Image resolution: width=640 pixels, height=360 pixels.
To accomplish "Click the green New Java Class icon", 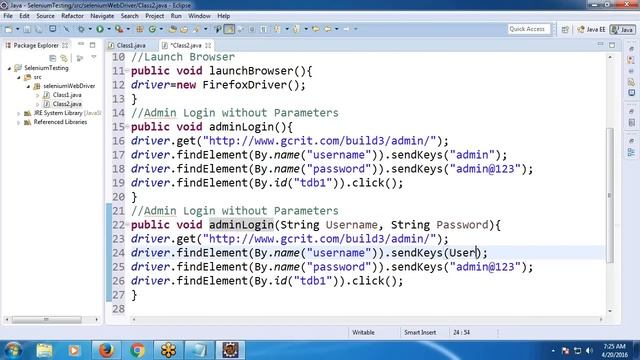I will pos(152,29).
